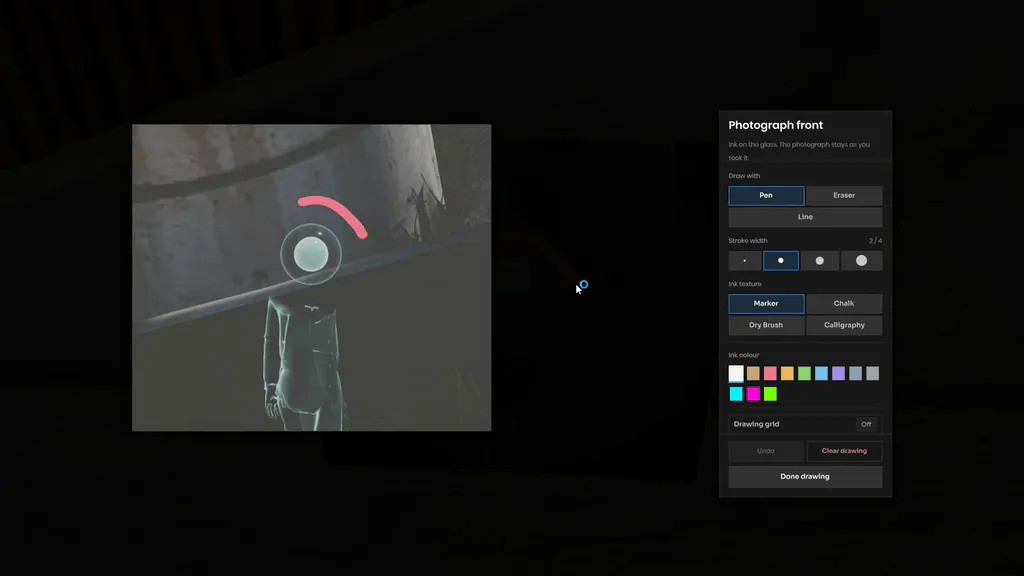1024x576 pixels.
Task: Toggle the Drawing grid Off switch
Action: point(866,424)
